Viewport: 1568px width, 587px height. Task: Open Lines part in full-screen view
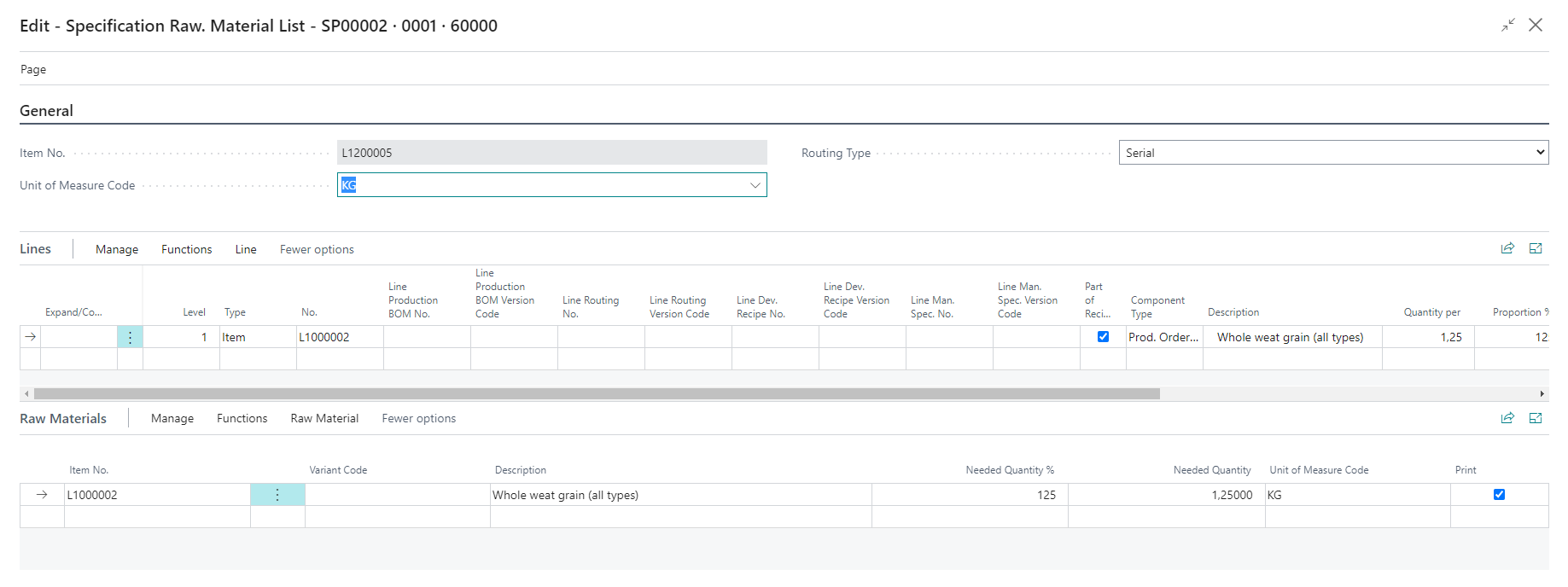pos(1536,248)
